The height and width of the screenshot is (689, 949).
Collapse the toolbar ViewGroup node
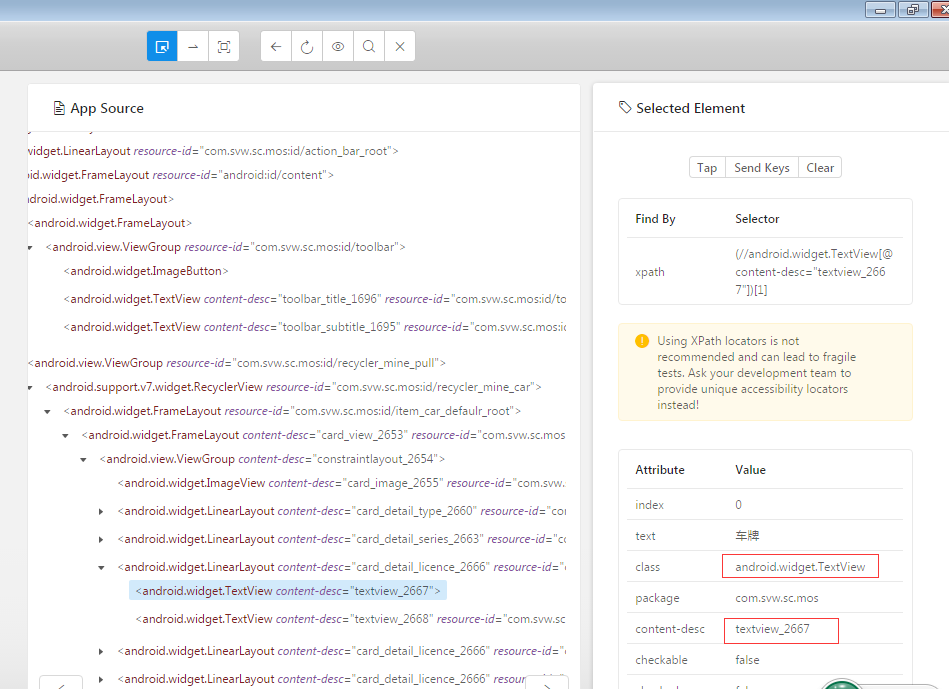30,248
